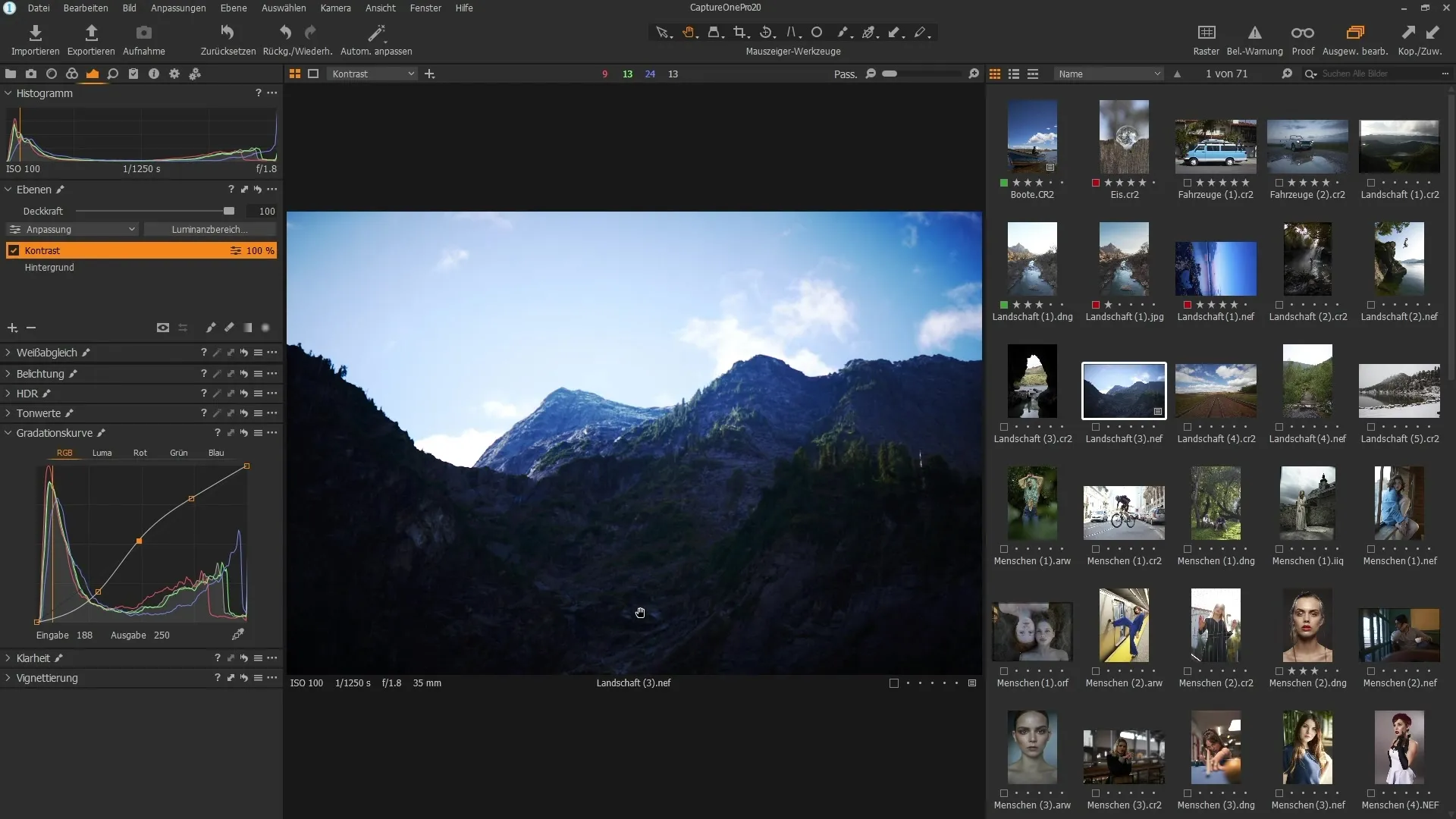Select the crop cursor tool
This screenshot has height=819, width=1456.
740,33
